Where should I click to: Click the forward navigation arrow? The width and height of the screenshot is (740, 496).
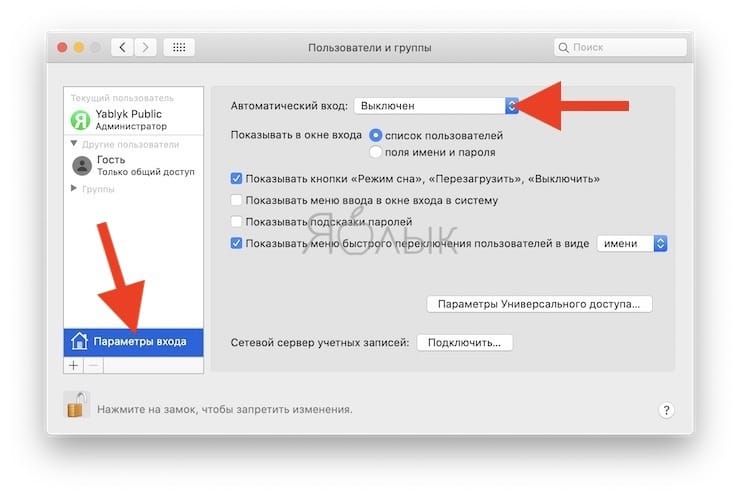point(145,47)
